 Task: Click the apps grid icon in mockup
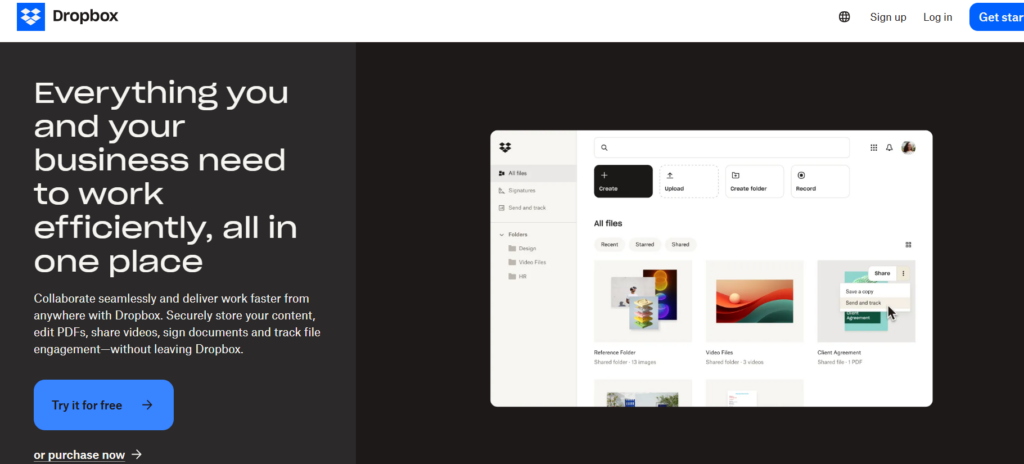pos(874,148)
